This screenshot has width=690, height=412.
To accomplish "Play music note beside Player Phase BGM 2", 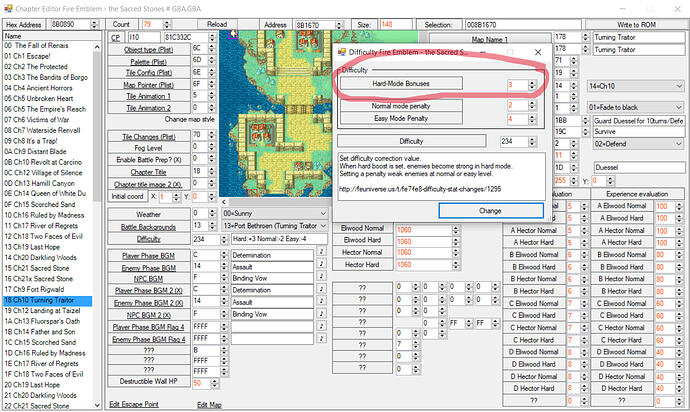I will [x=321, y=288].
